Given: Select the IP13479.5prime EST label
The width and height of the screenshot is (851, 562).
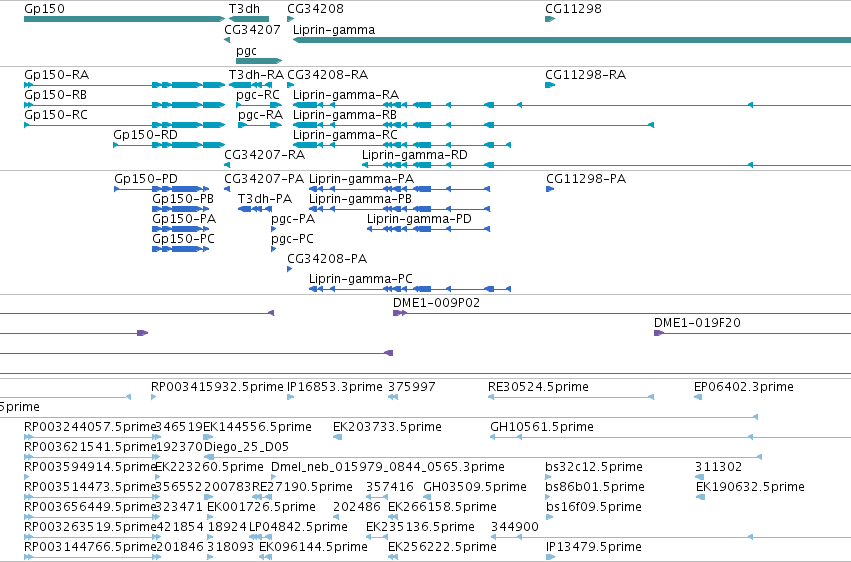Looking at the screenshot, I should click(x=594, y=547).
